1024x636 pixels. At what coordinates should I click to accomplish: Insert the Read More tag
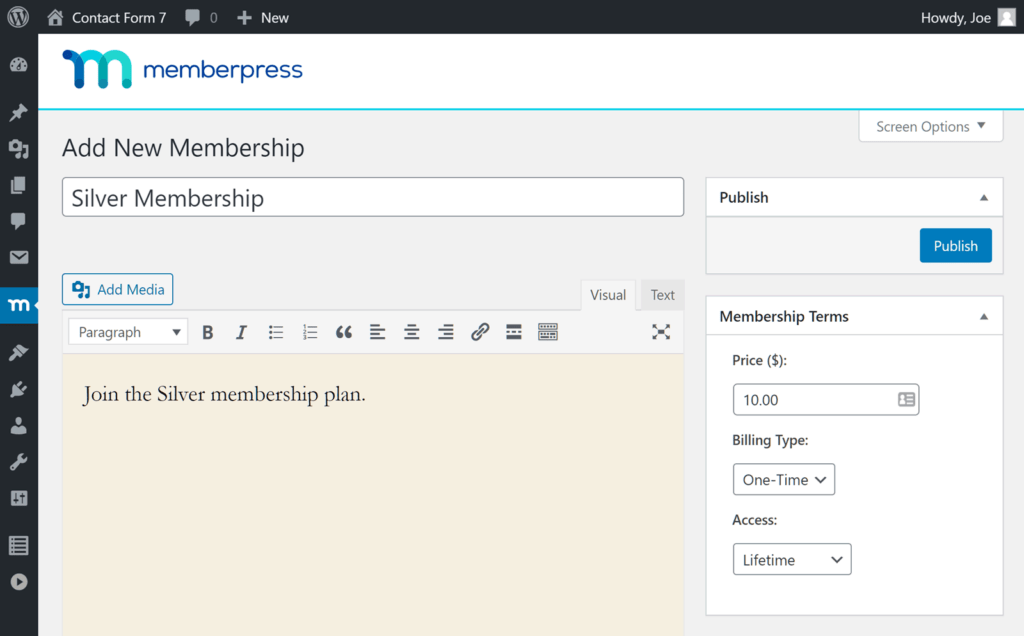point(513,331)
